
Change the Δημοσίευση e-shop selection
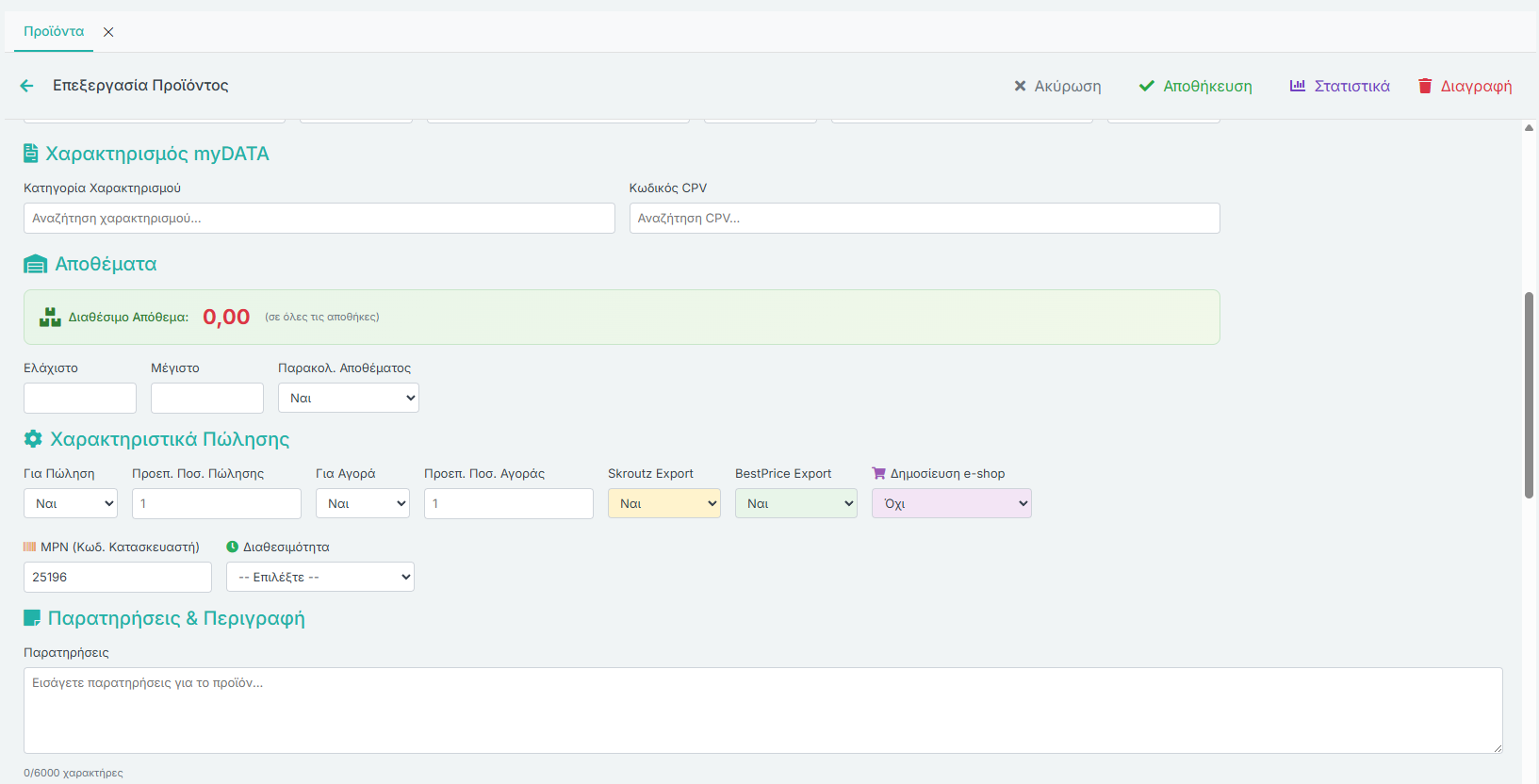pos(952,503)
